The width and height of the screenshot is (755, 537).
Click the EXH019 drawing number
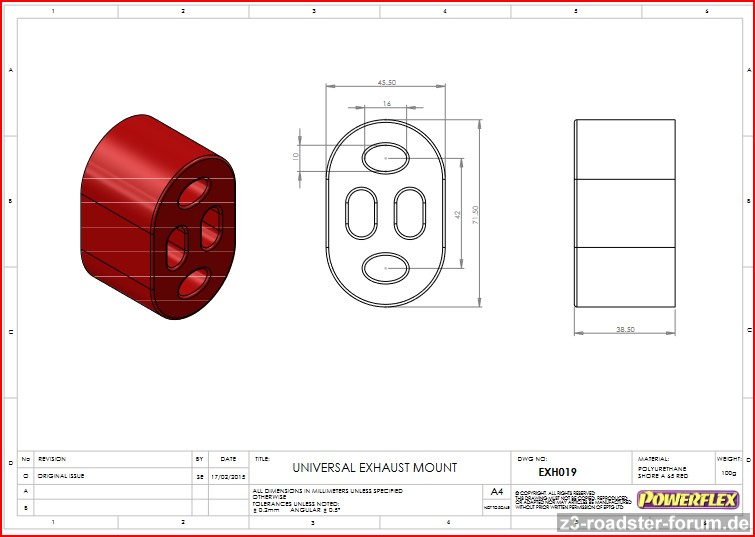pos(557,472)
